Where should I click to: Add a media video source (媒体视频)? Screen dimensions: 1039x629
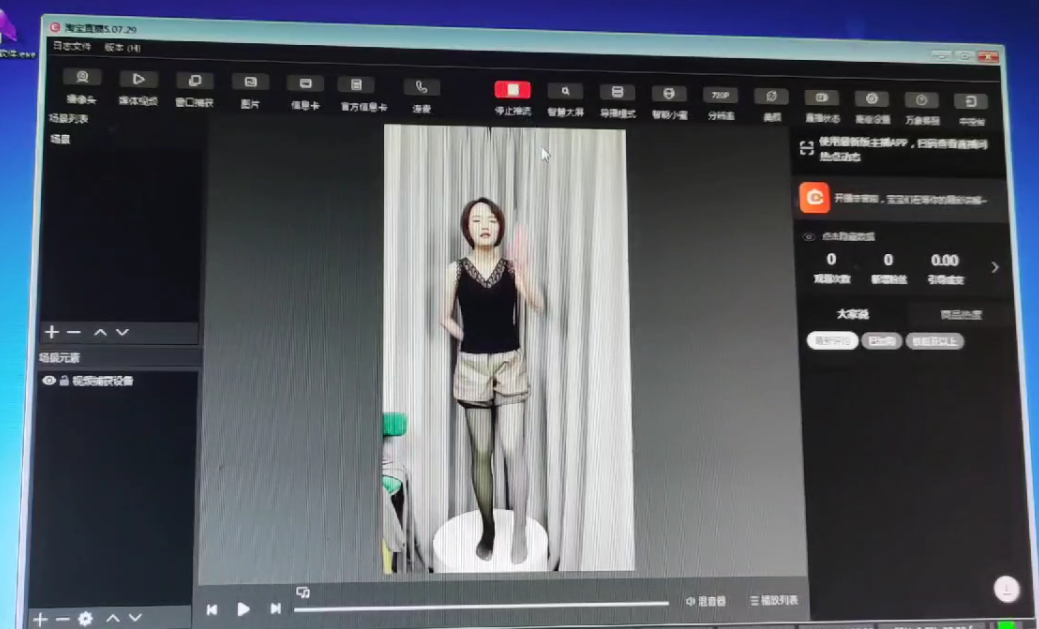click(138, 80)
